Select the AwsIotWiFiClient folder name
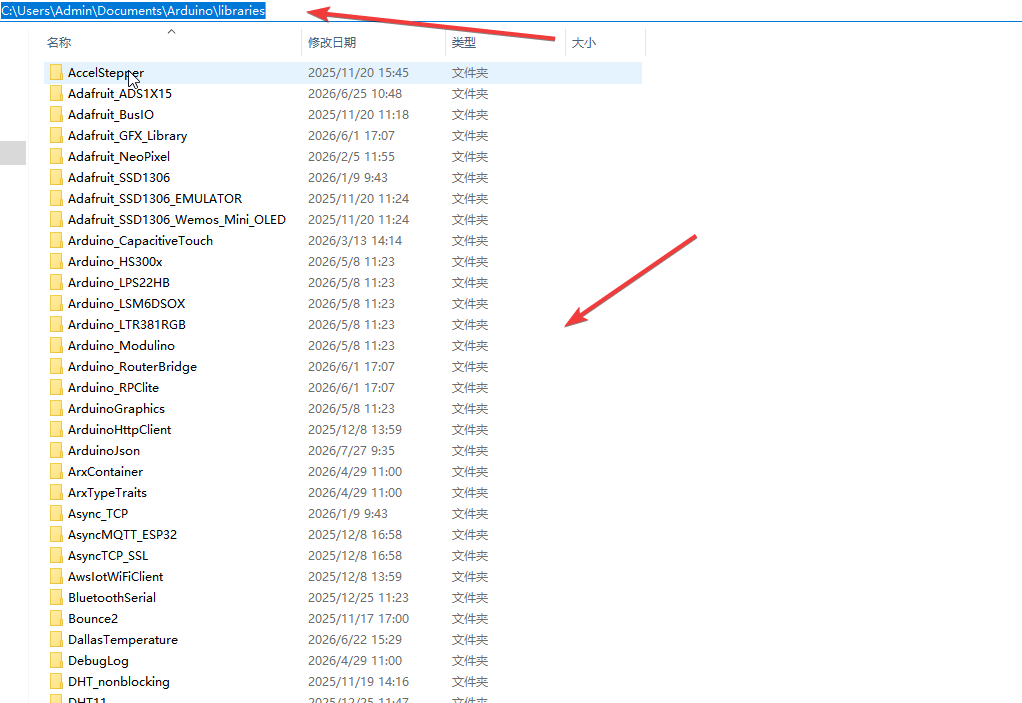The height and width of the screenshot is (703, 1022). [115, 577]
